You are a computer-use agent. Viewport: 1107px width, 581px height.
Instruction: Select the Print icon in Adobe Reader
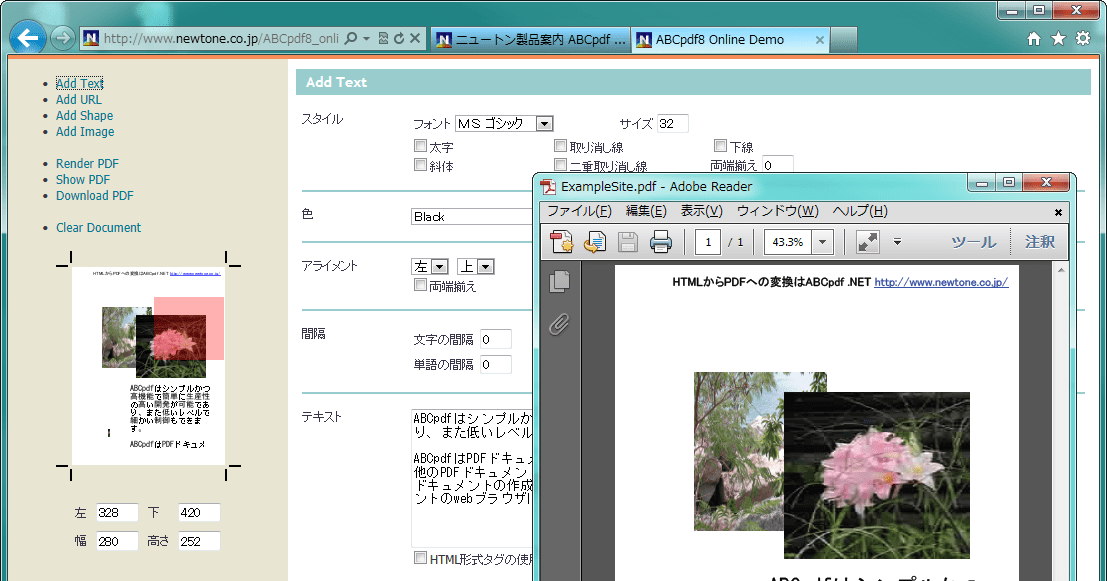coord(660,241)
